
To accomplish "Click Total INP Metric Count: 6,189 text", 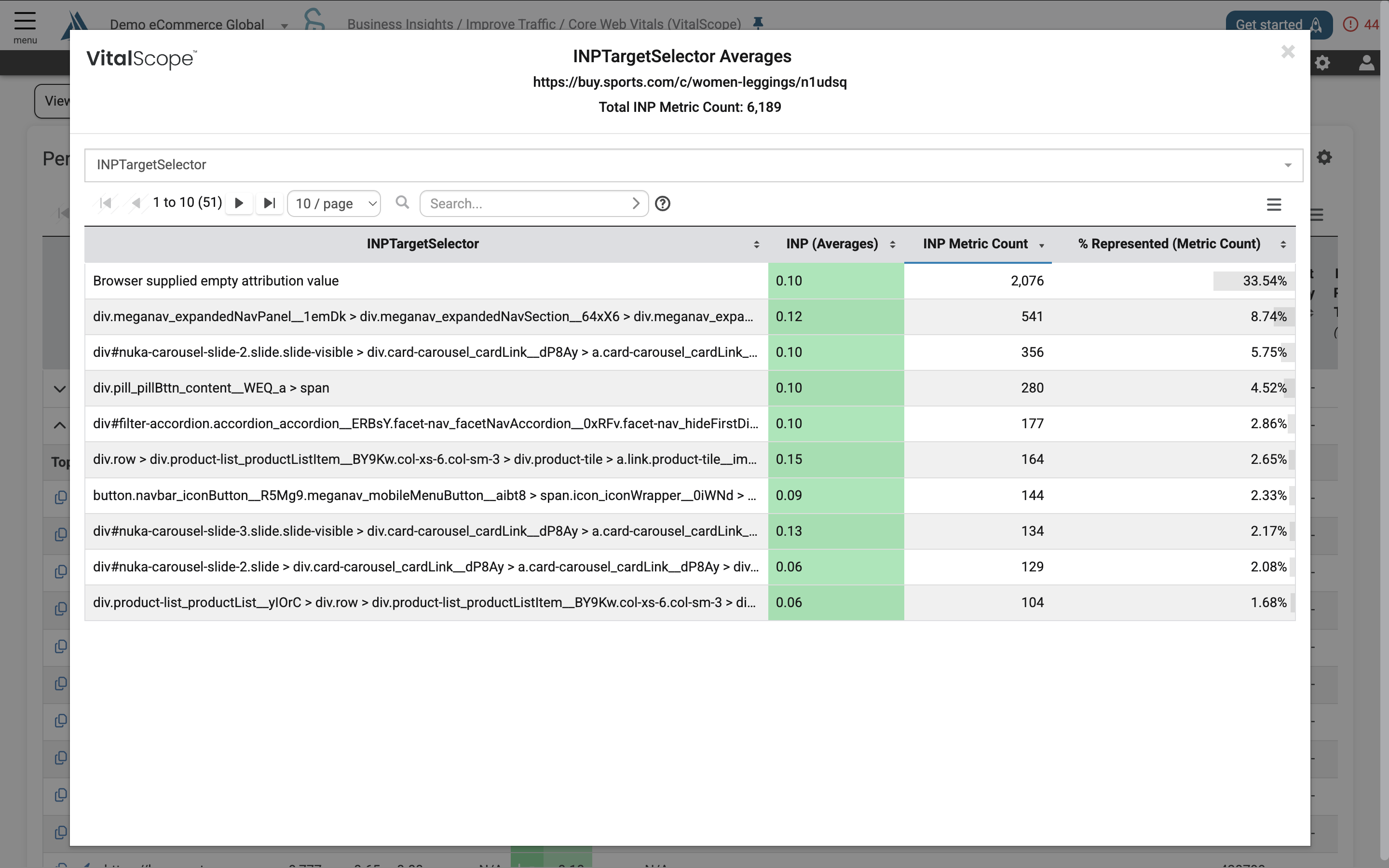I will tap(690, 108).
